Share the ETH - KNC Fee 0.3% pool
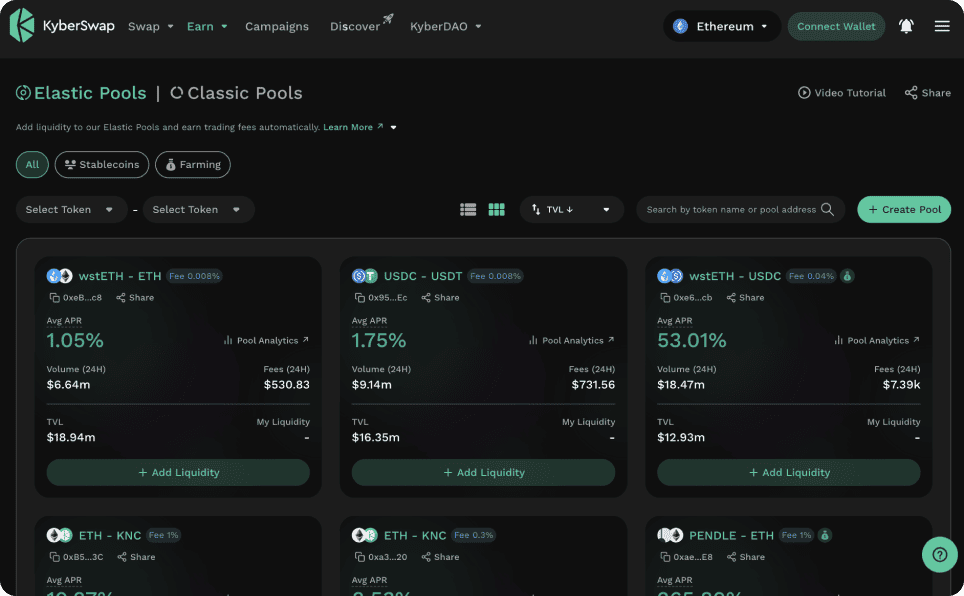 click(440, 557)
